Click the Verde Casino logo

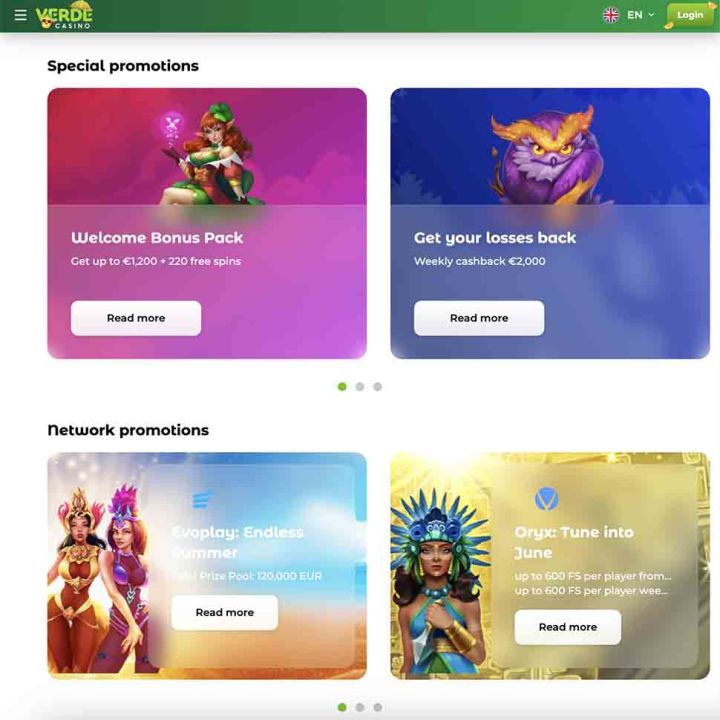click(64, 15)
